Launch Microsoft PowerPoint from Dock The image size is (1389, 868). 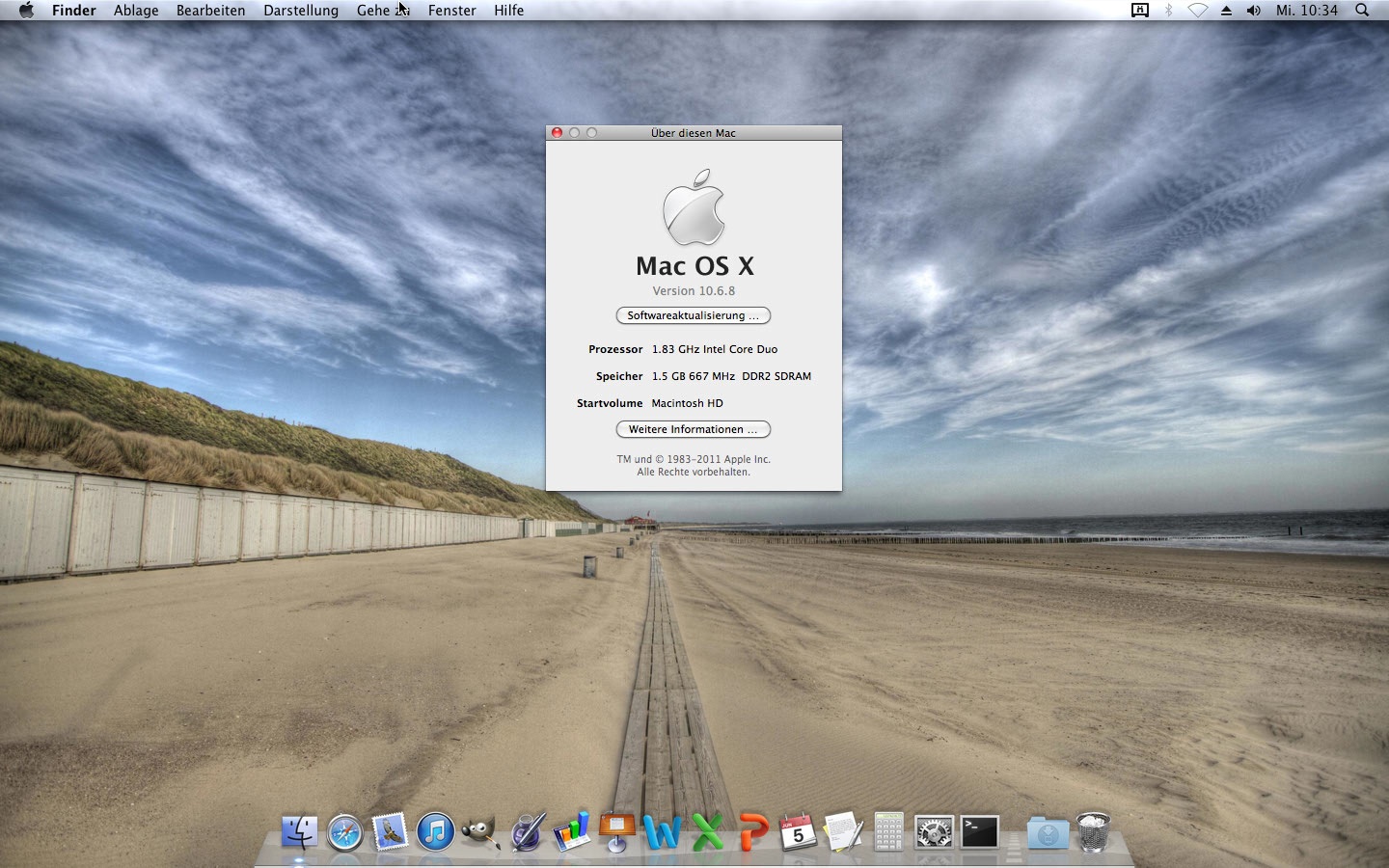pyautogui.click(x=753, y=831)
